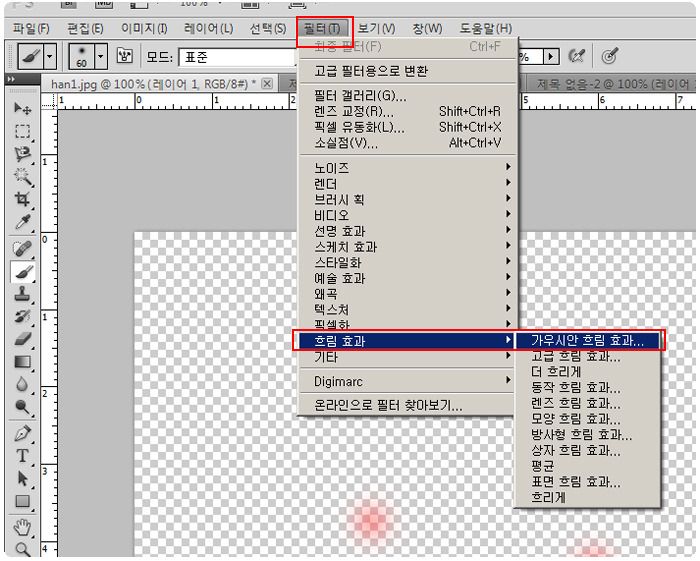Select the Eyedropper tool
This screenshot has width=700, height=561.
click(x=22, y=222)
